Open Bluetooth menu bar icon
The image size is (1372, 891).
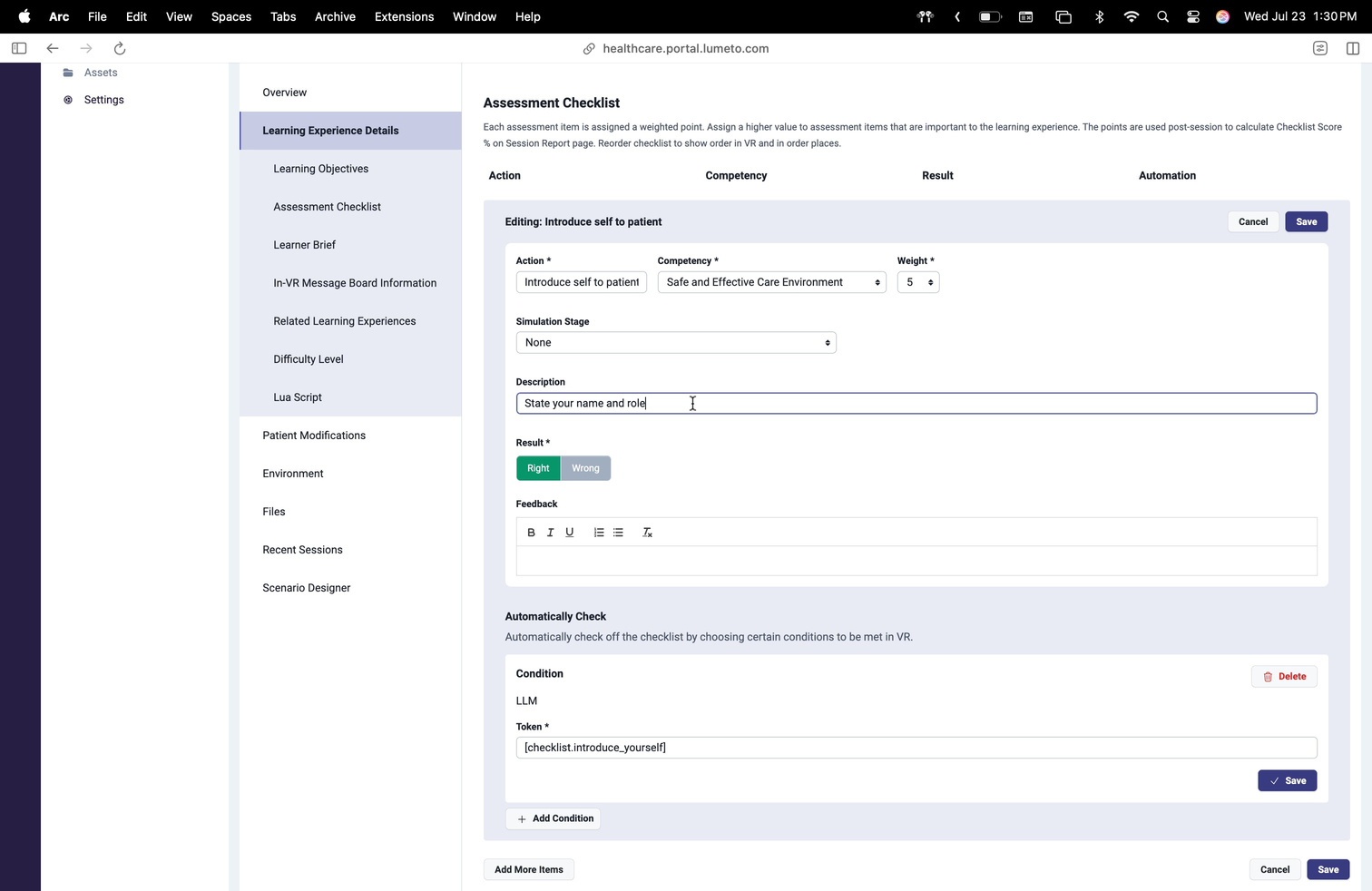(x=1099, y=16)
